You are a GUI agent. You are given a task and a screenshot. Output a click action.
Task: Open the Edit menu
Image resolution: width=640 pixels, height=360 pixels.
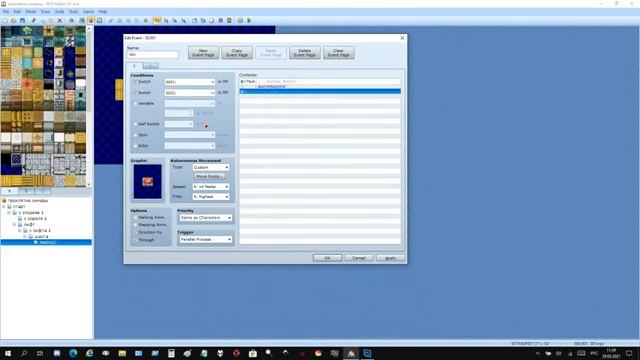[x=17, y=12]
